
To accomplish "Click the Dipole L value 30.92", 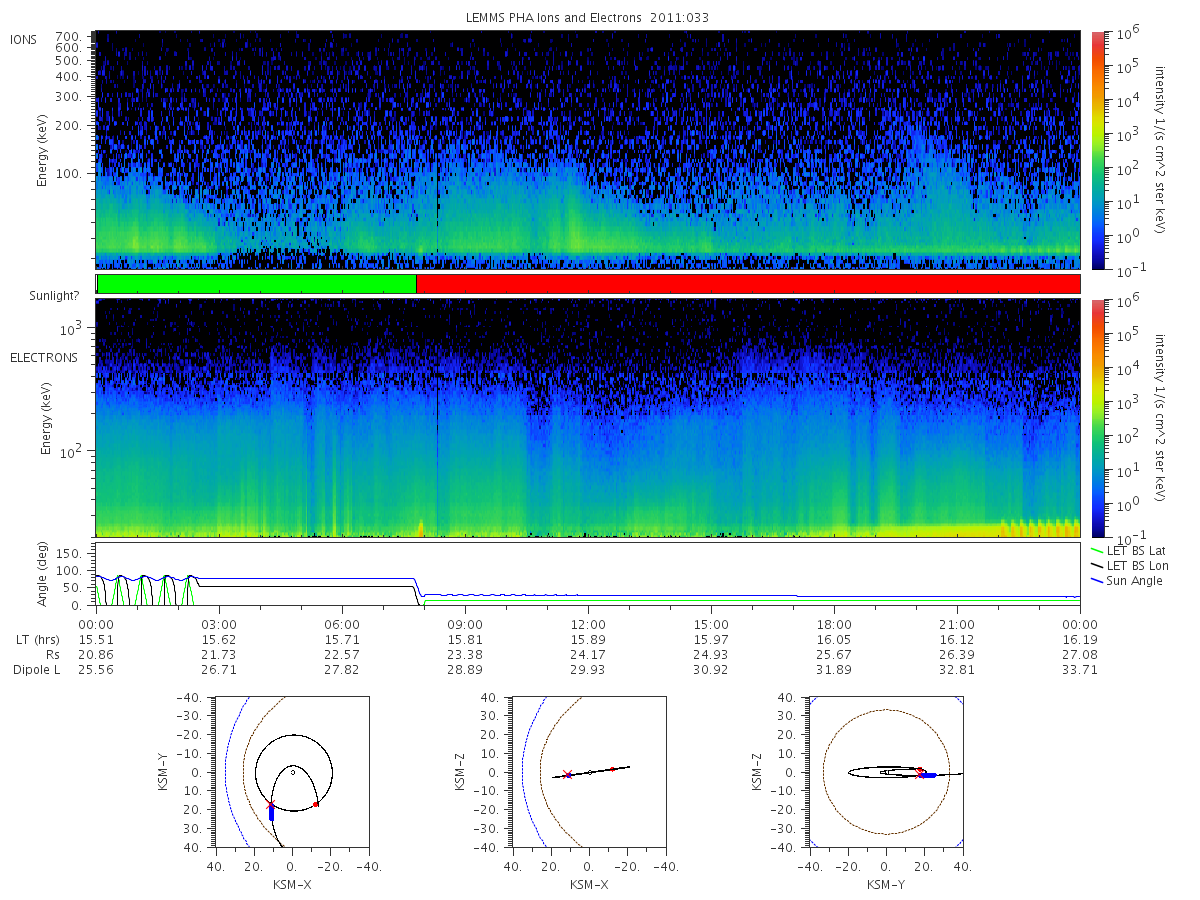I will (x=711, y=670).
